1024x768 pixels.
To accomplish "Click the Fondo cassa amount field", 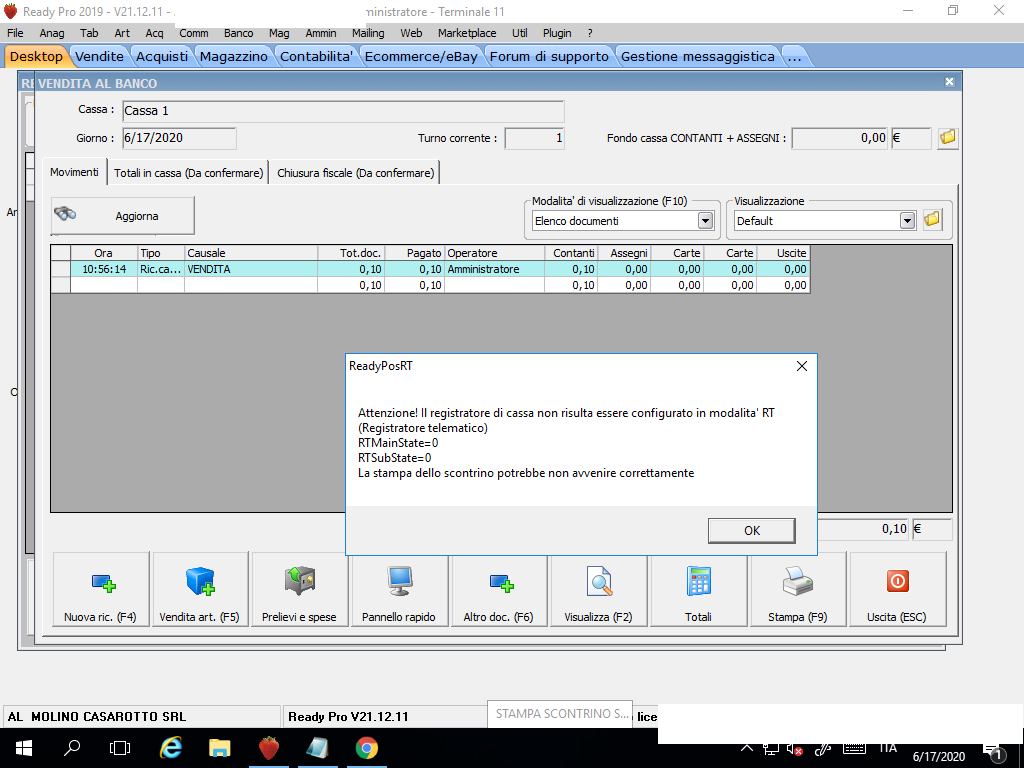I will point(840,138).
